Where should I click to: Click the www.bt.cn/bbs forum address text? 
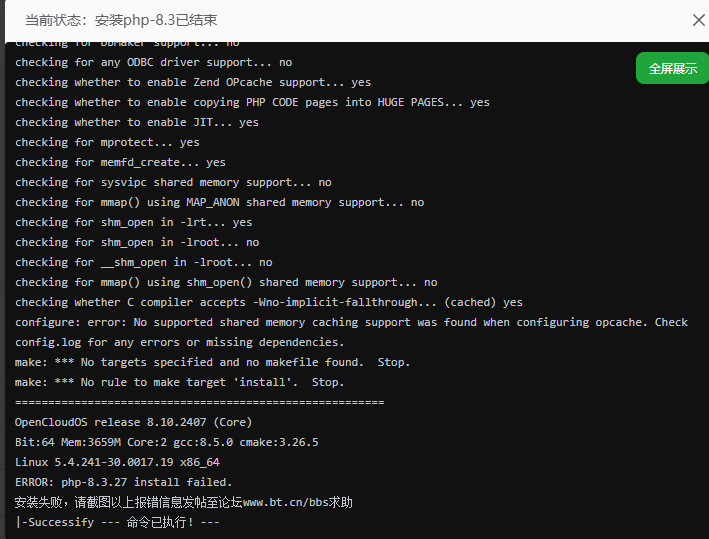pyautogui.click(x=298, y=502)
